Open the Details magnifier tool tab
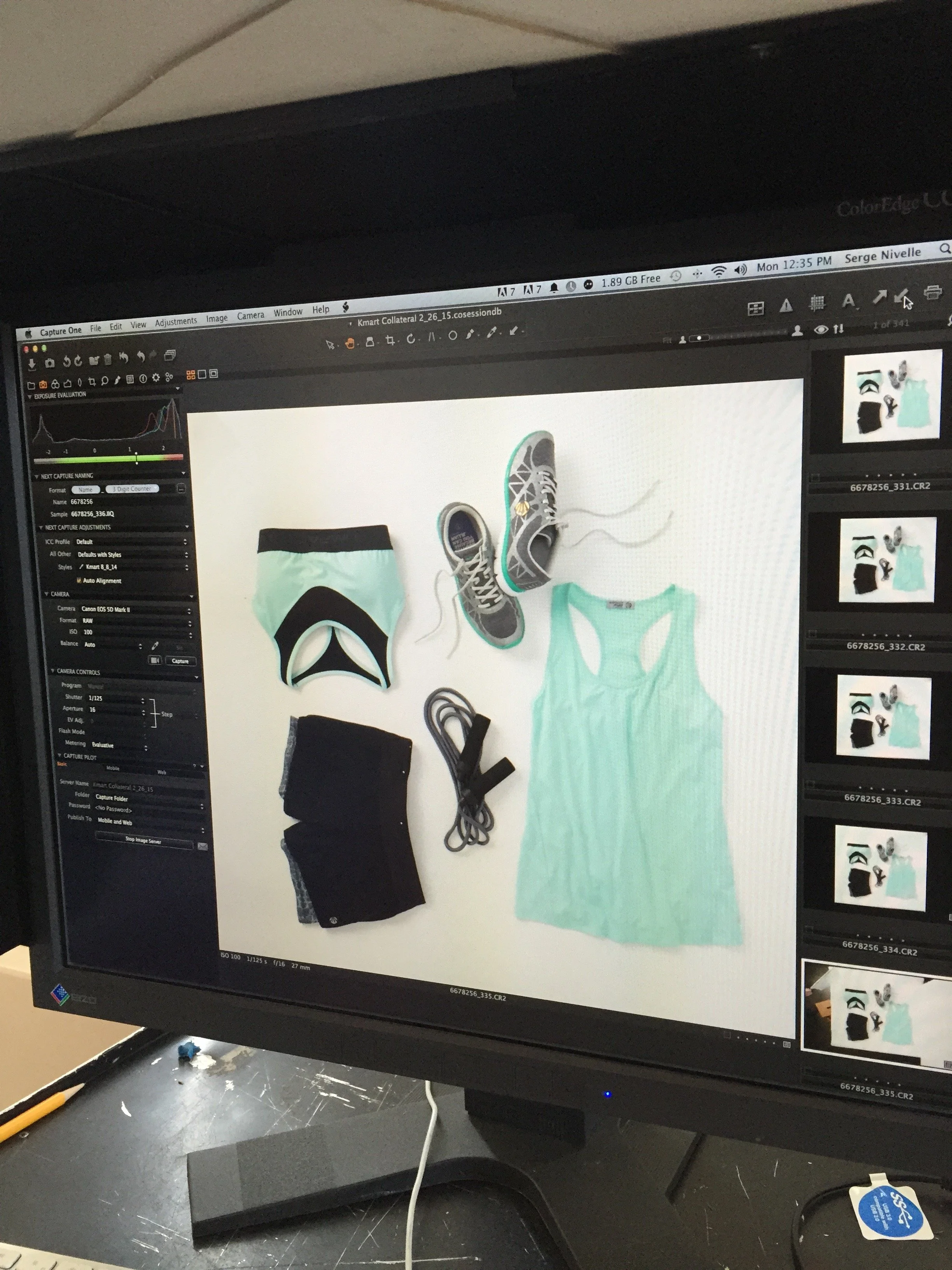952x1270 pixels. coord(105,381)
